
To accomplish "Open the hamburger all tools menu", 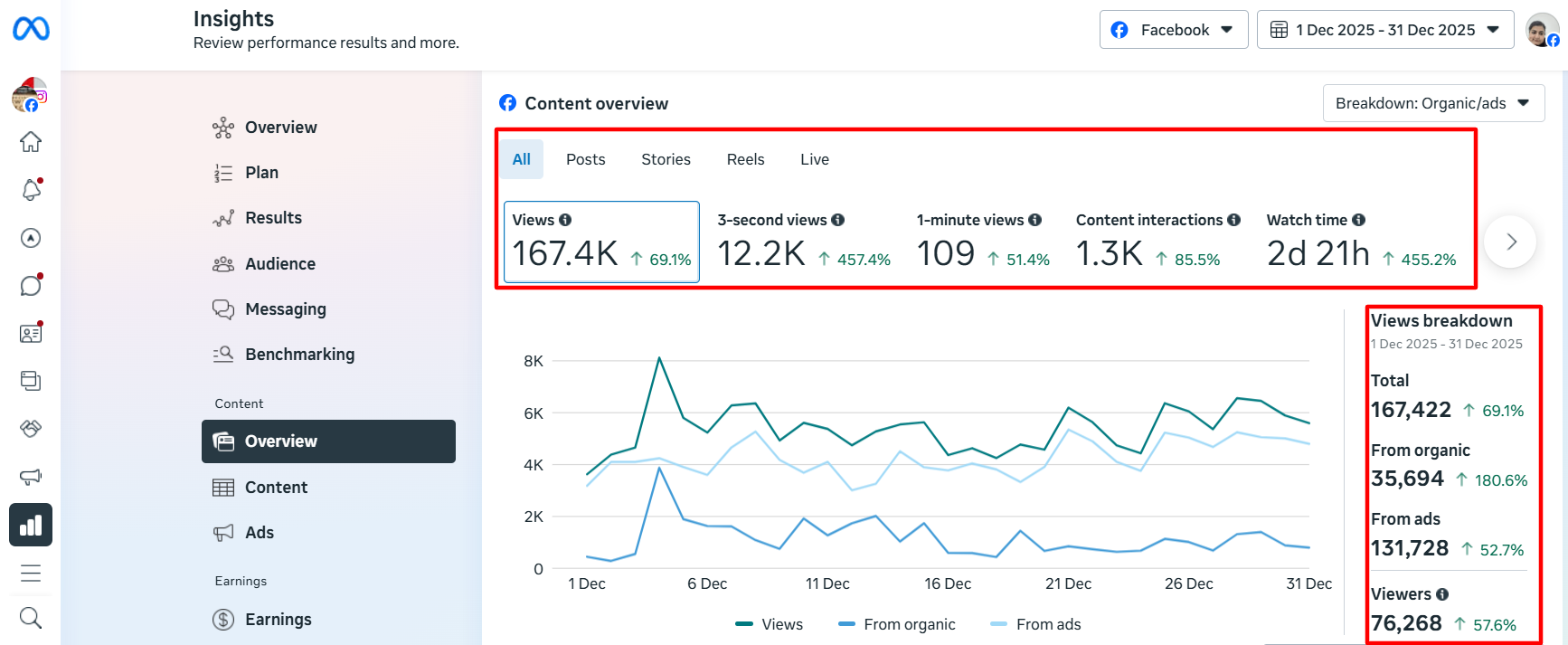I will click(31, 573).
